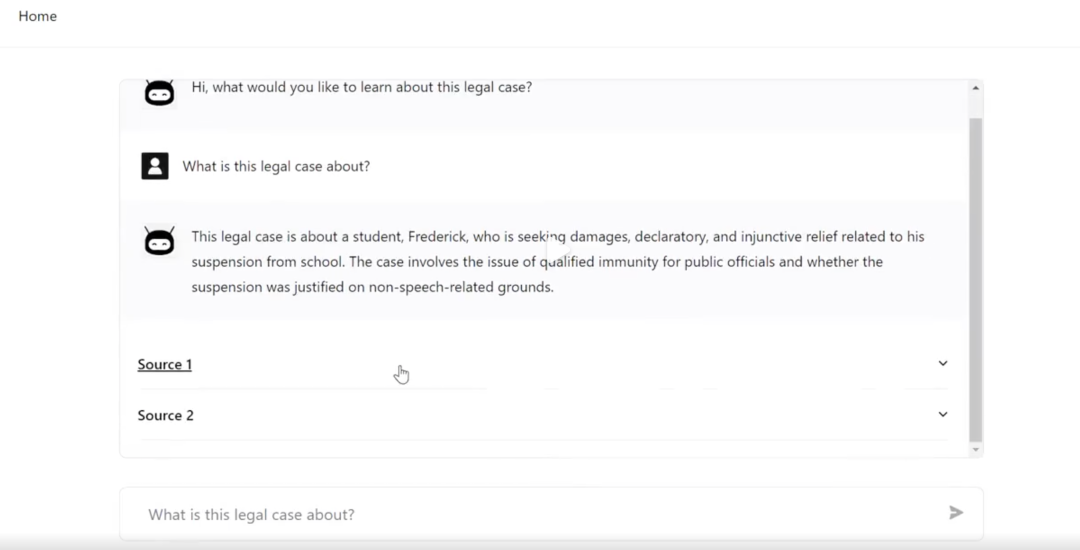Screen dimensions: 1080x550
Task: Click the bot greeting message text
Action: point(361,87)
